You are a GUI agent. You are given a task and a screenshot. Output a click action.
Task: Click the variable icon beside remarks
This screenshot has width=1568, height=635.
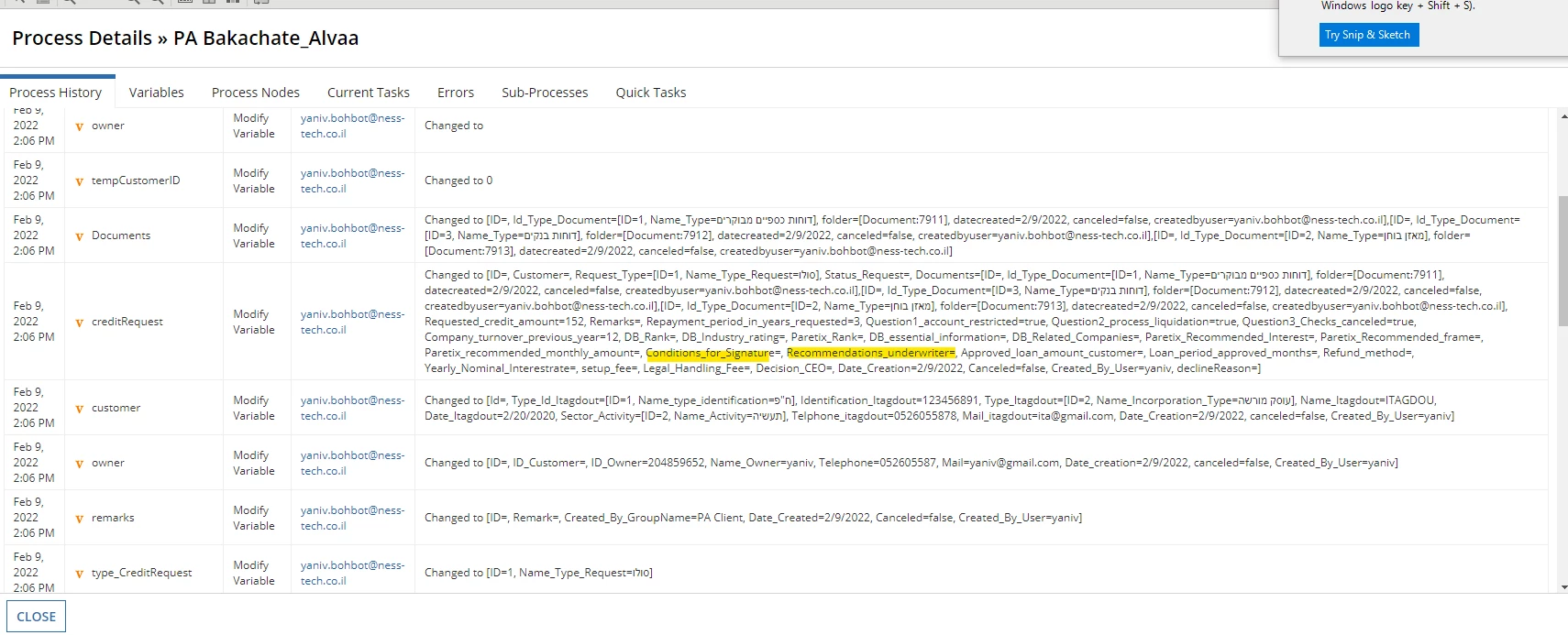tap(79, 519)
